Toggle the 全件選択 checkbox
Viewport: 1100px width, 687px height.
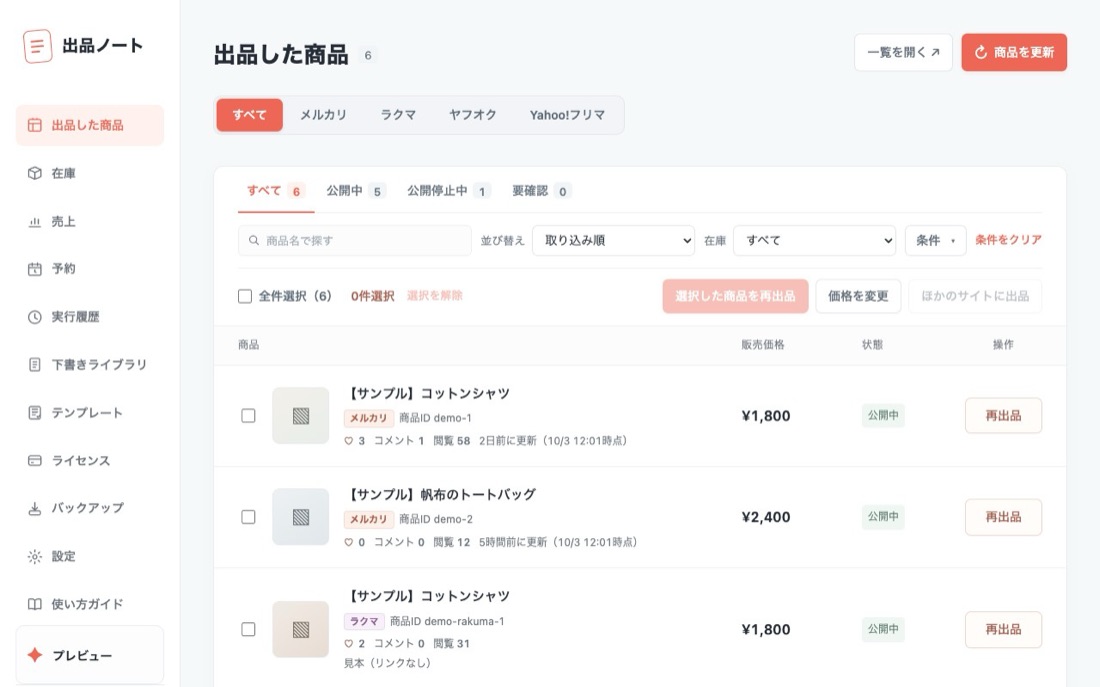click(x=245, y=296)
